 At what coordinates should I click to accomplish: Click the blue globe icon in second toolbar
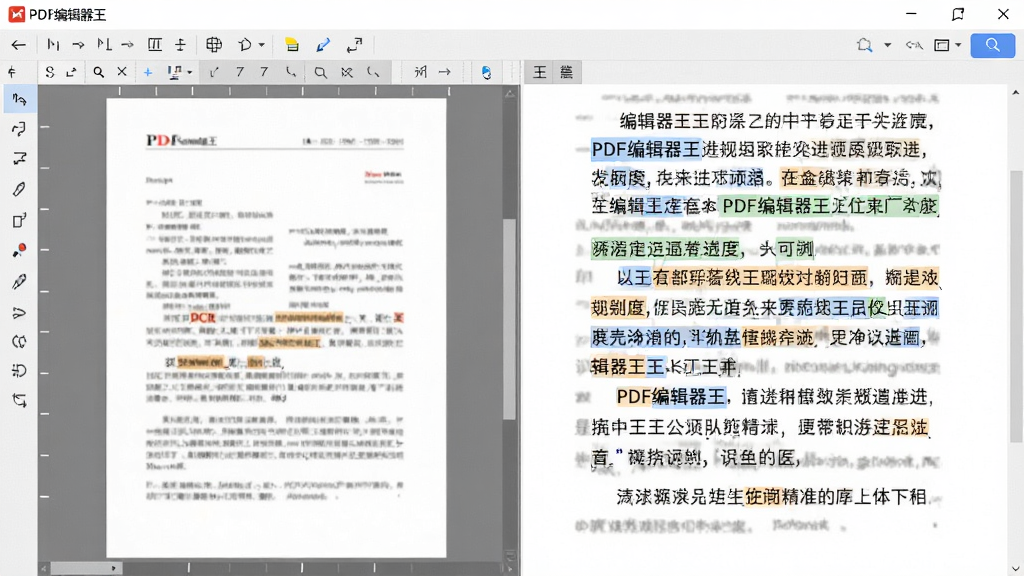click(x=487, y=72)
